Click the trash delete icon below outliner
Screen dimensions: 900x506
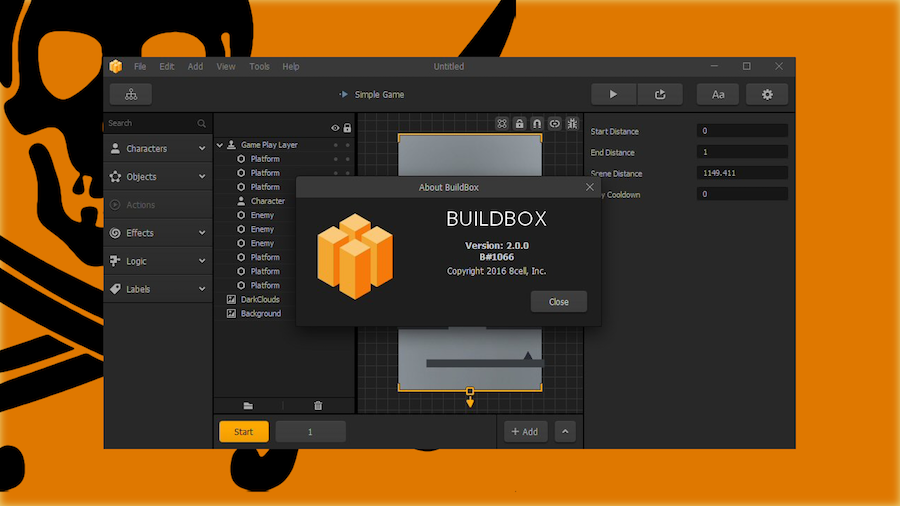coord(318,406)
